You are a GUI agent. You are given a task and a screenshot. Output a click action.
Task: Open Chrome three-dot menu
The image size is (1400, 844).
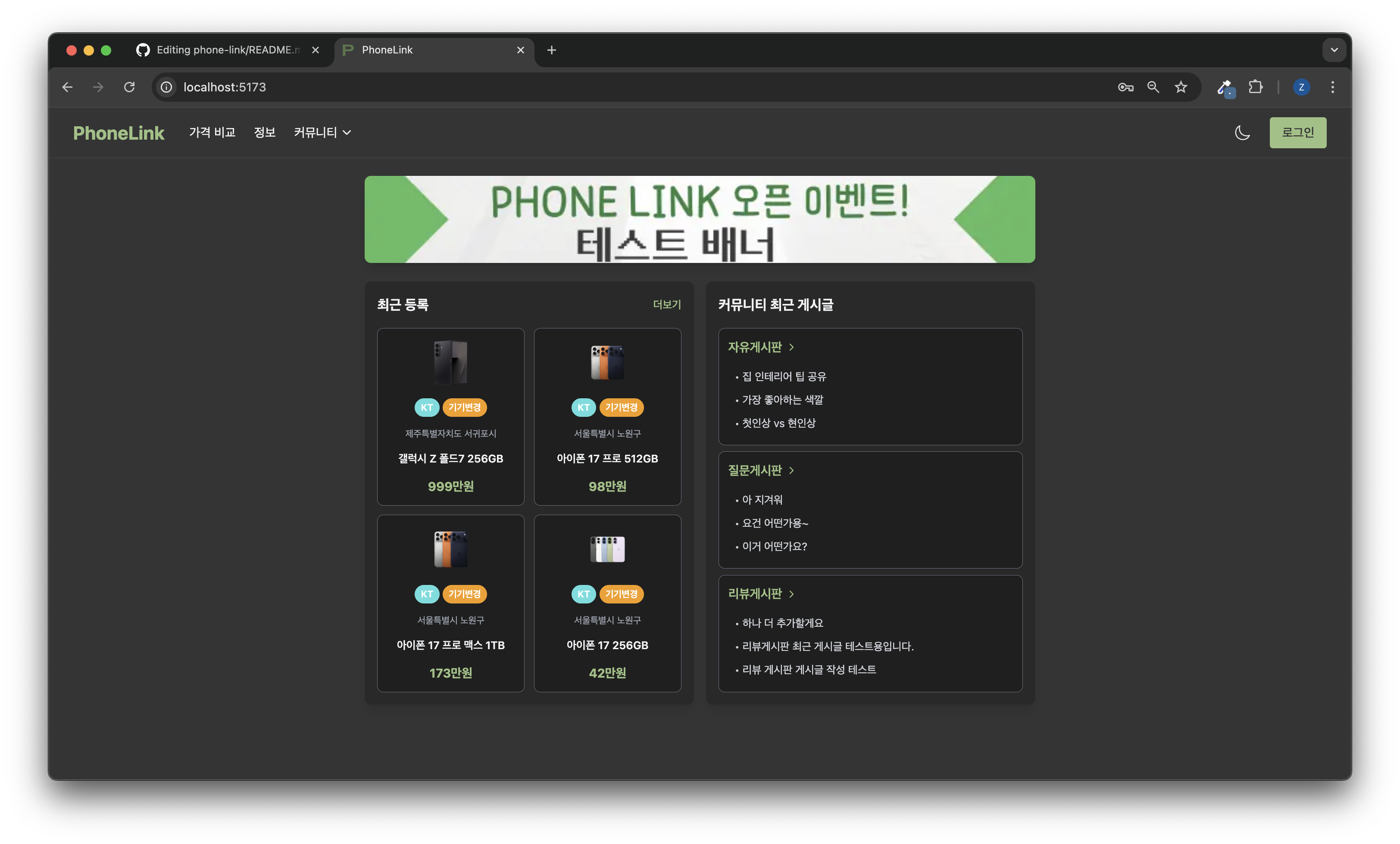tap(1332, 87)
